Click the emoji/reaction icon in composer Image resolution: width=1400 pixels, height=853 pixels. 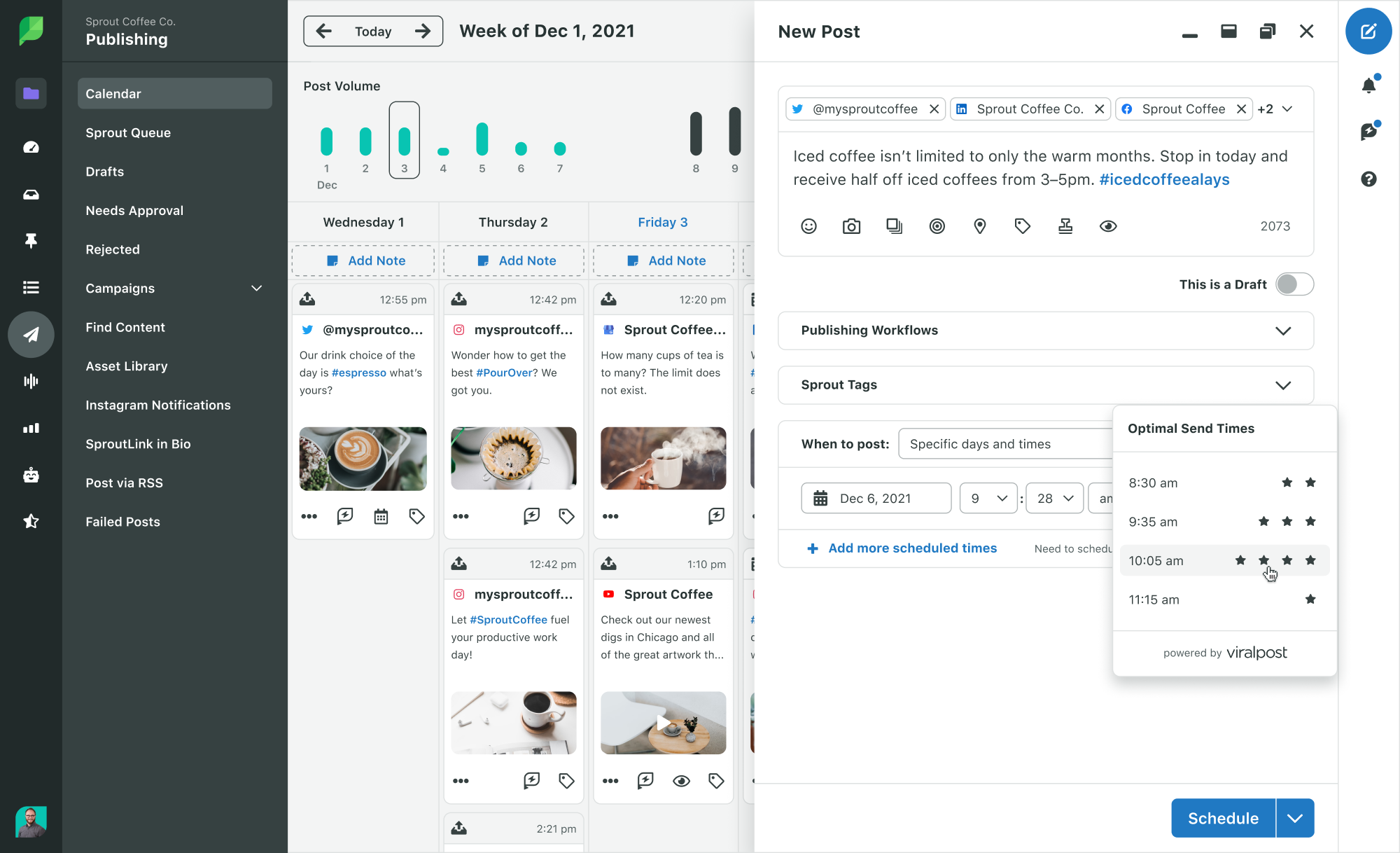click(809, 225)
